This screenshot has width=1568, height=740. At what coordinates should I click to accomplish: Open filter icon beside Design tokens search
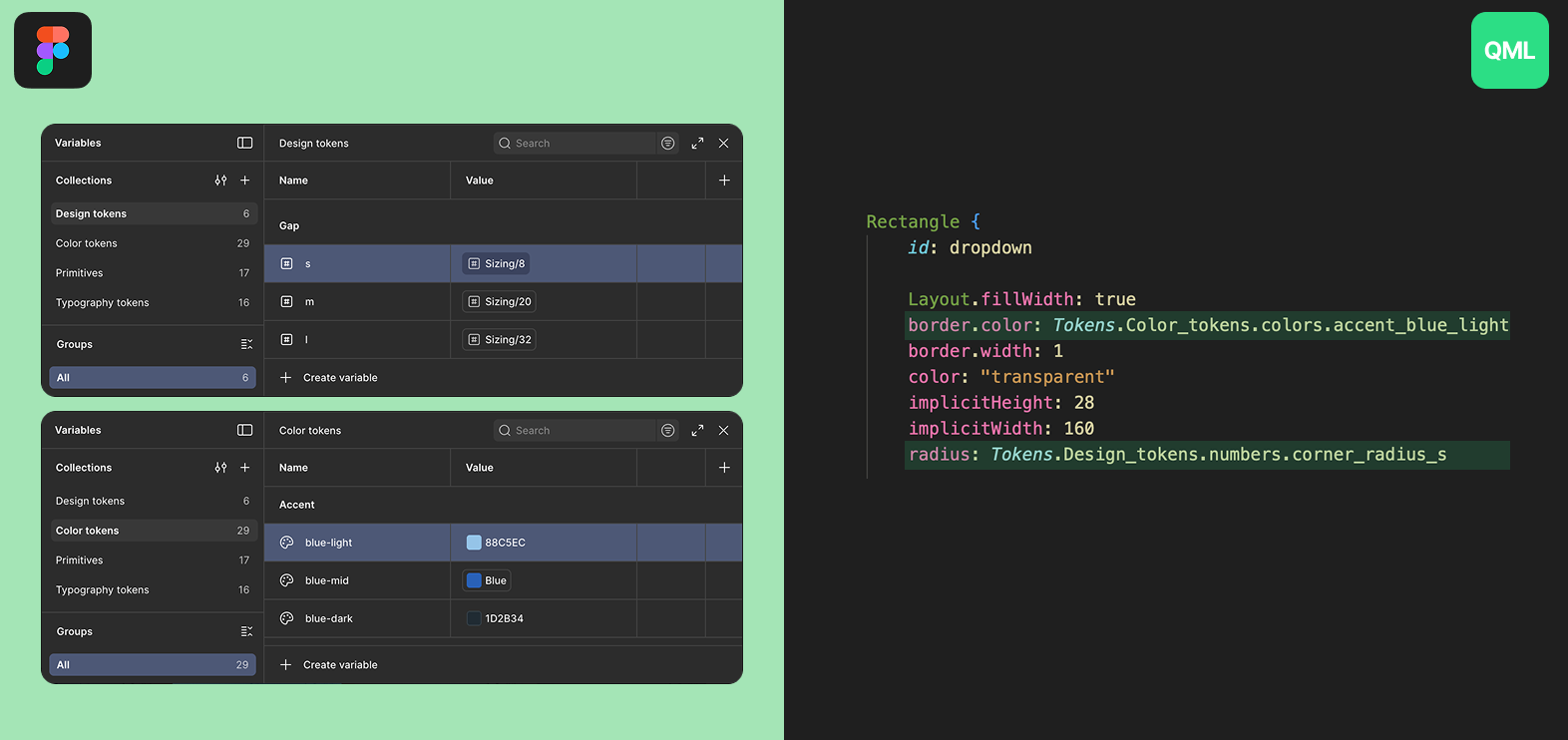pyautogui.click(x=668, y=144)
